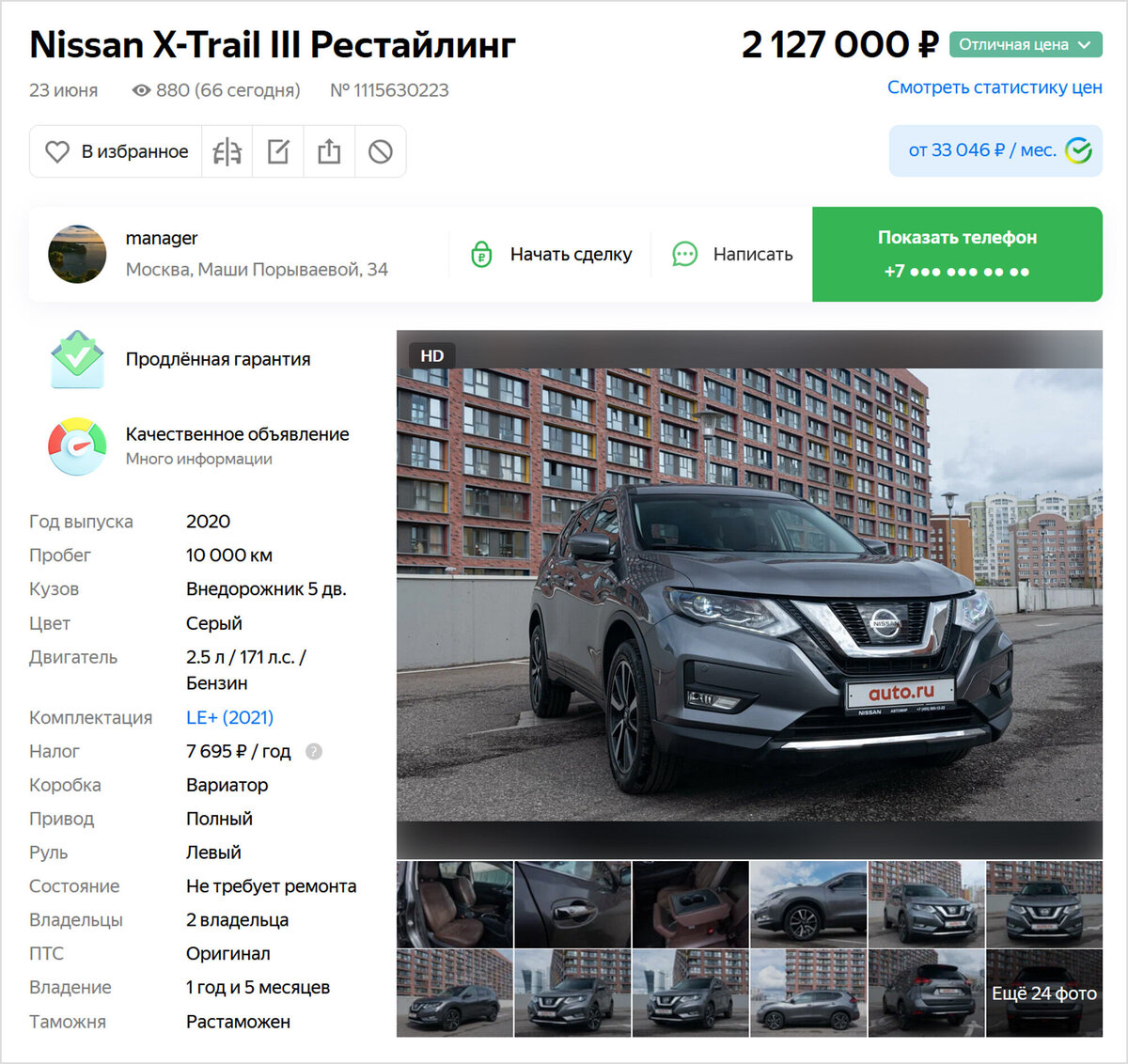Viewport: 1128px width, 1064px height.
Task: Click 'Продлённая гарантия' label
Action: [218, 359]
